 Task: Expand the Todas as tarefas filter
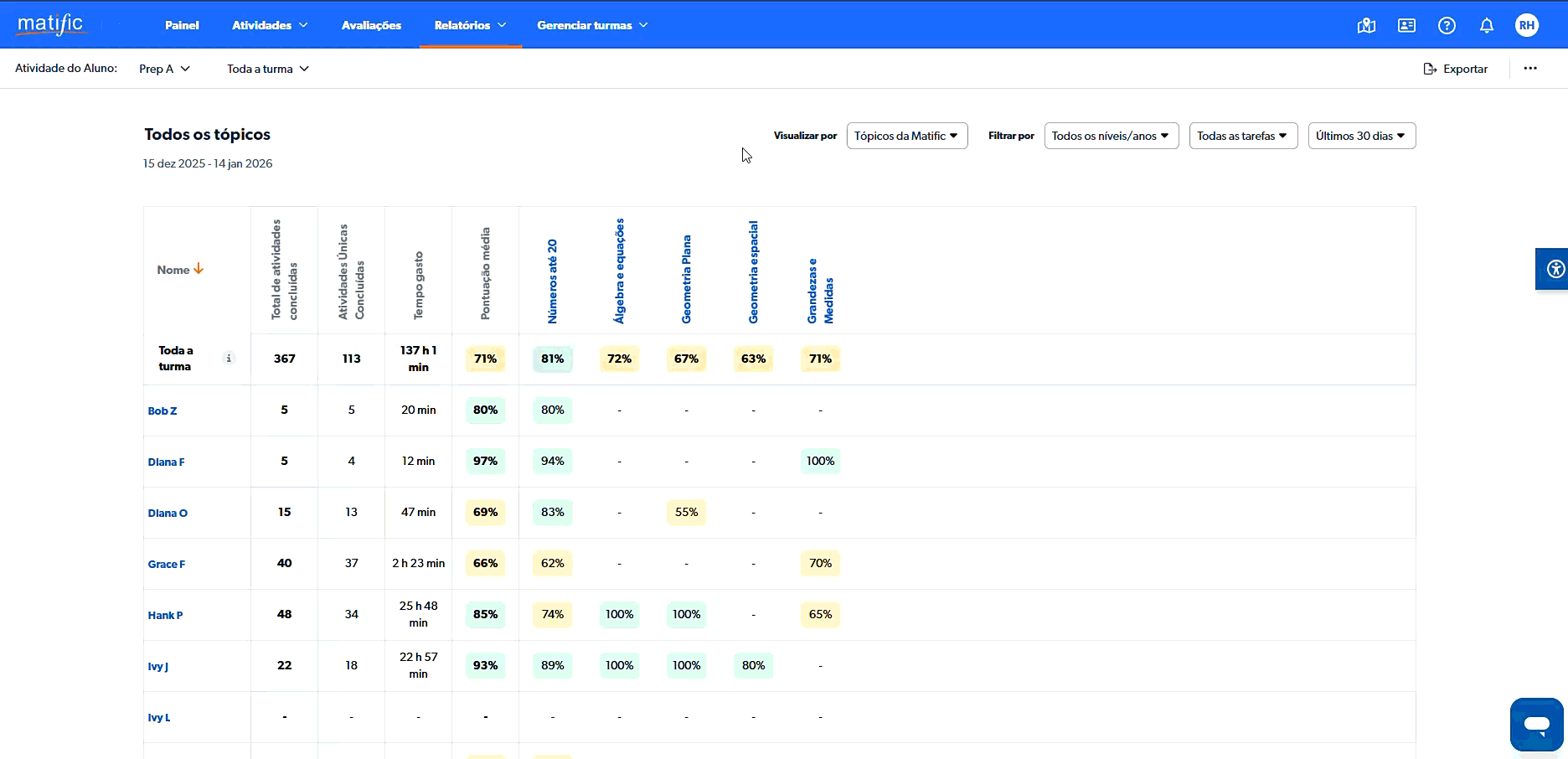pos(1243,136)
